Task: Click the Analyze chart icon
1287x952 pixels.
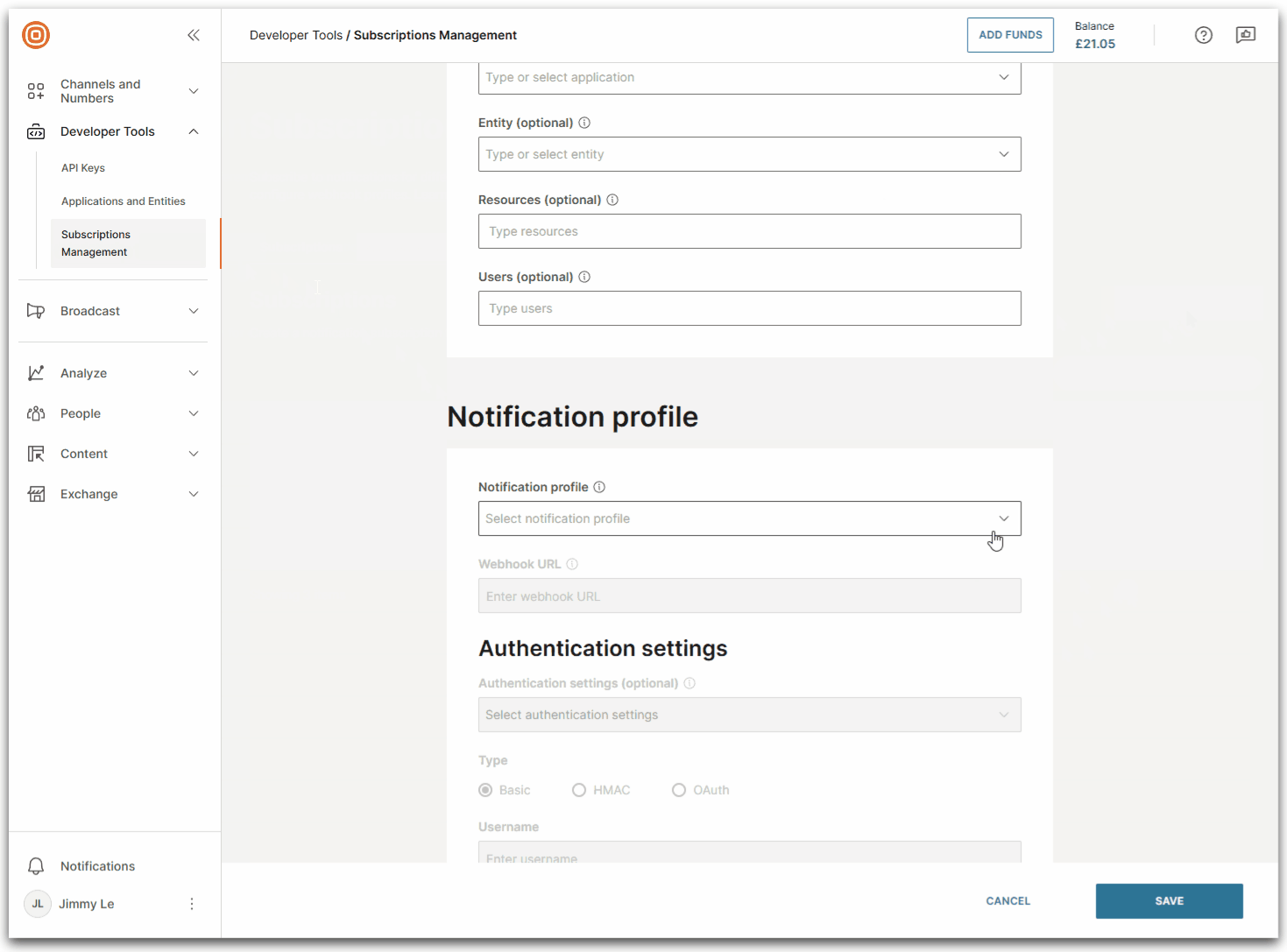Action: 36,373
